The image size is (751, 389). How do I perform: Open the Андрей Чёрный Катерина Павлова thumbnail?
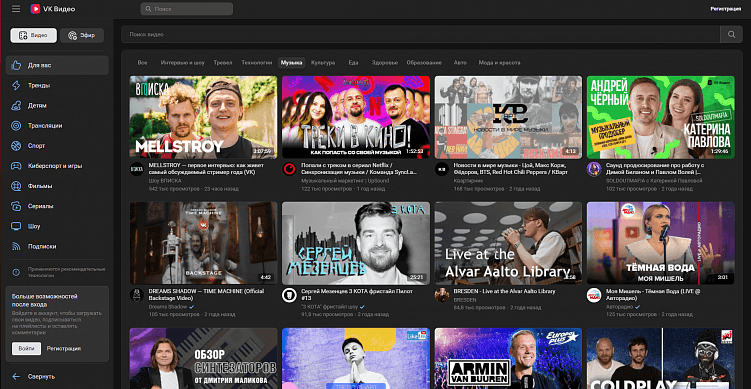pyautogui.click(x=660, y=117)
